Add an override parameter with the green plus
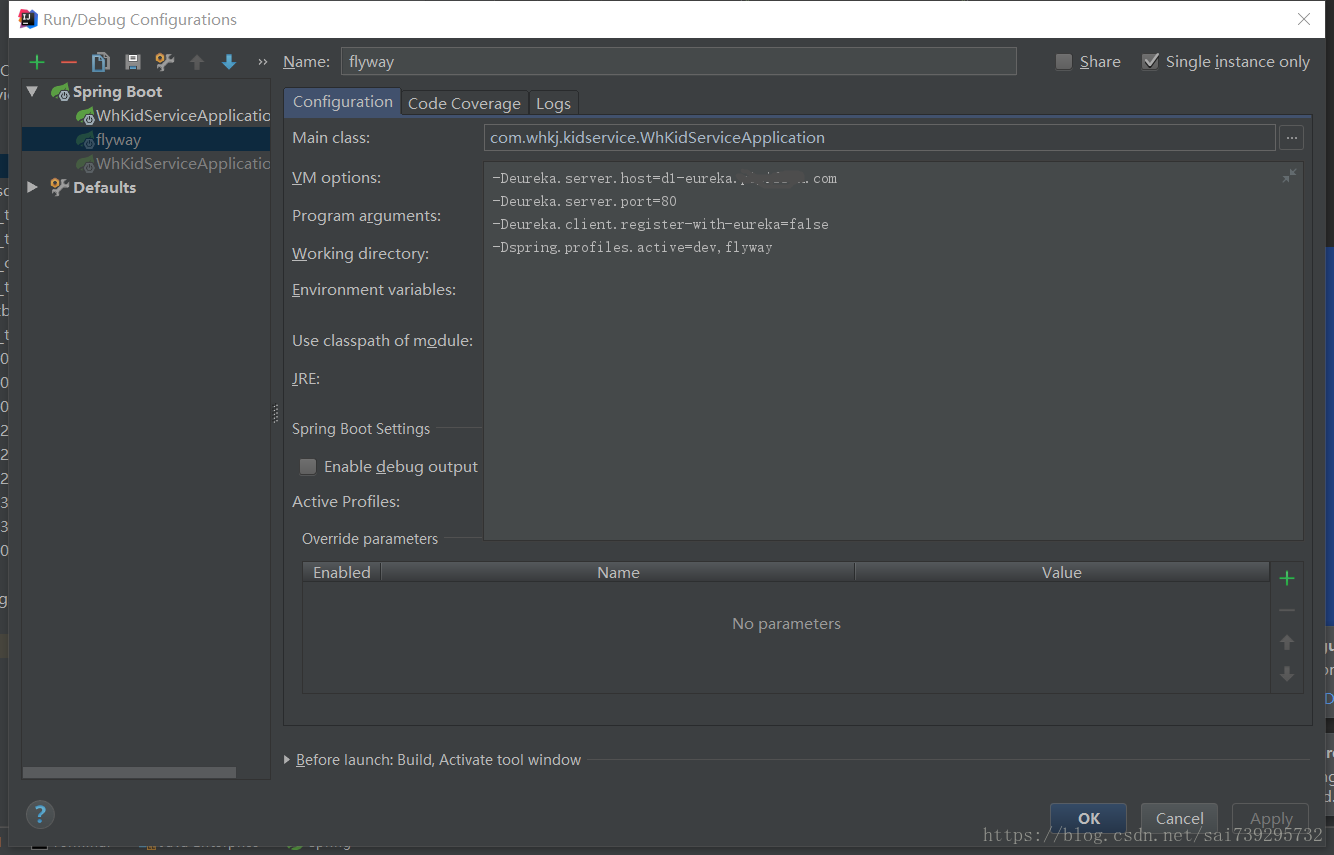 (1287, 578)
